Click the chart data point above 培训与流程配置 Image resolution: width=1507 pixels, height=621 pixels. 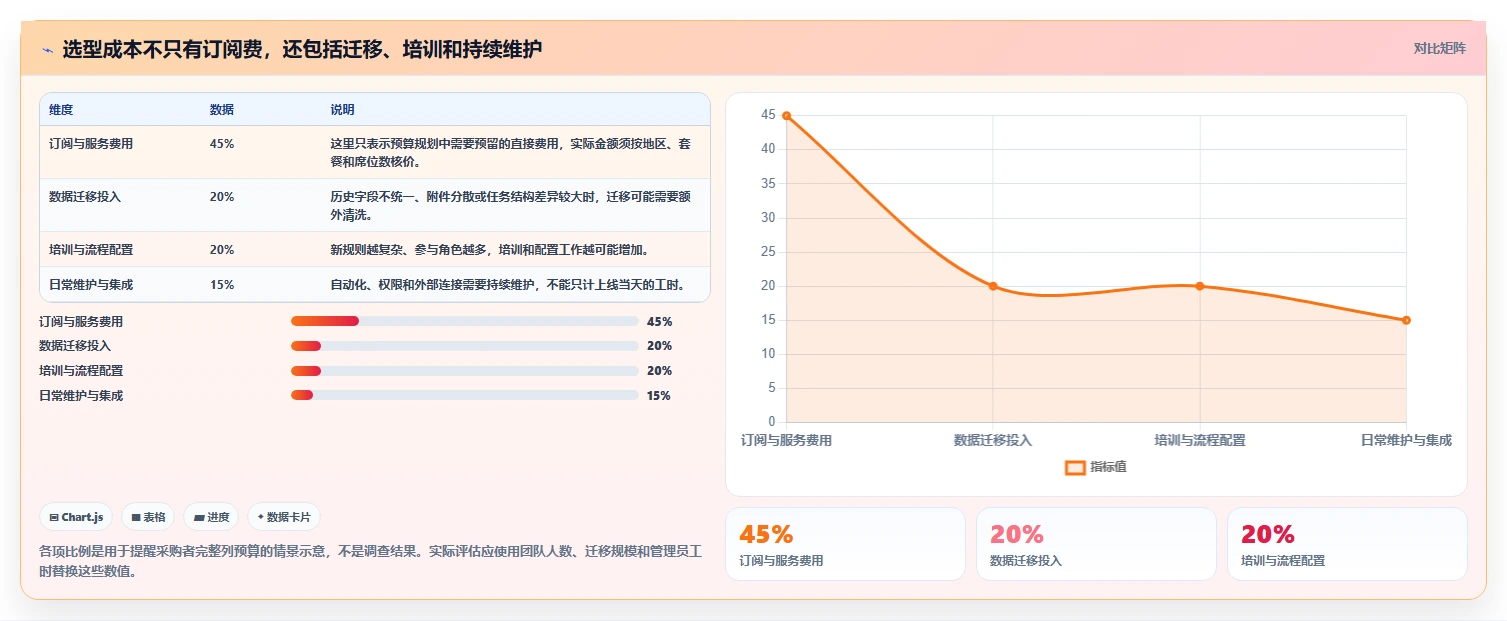click(1200, 286)
